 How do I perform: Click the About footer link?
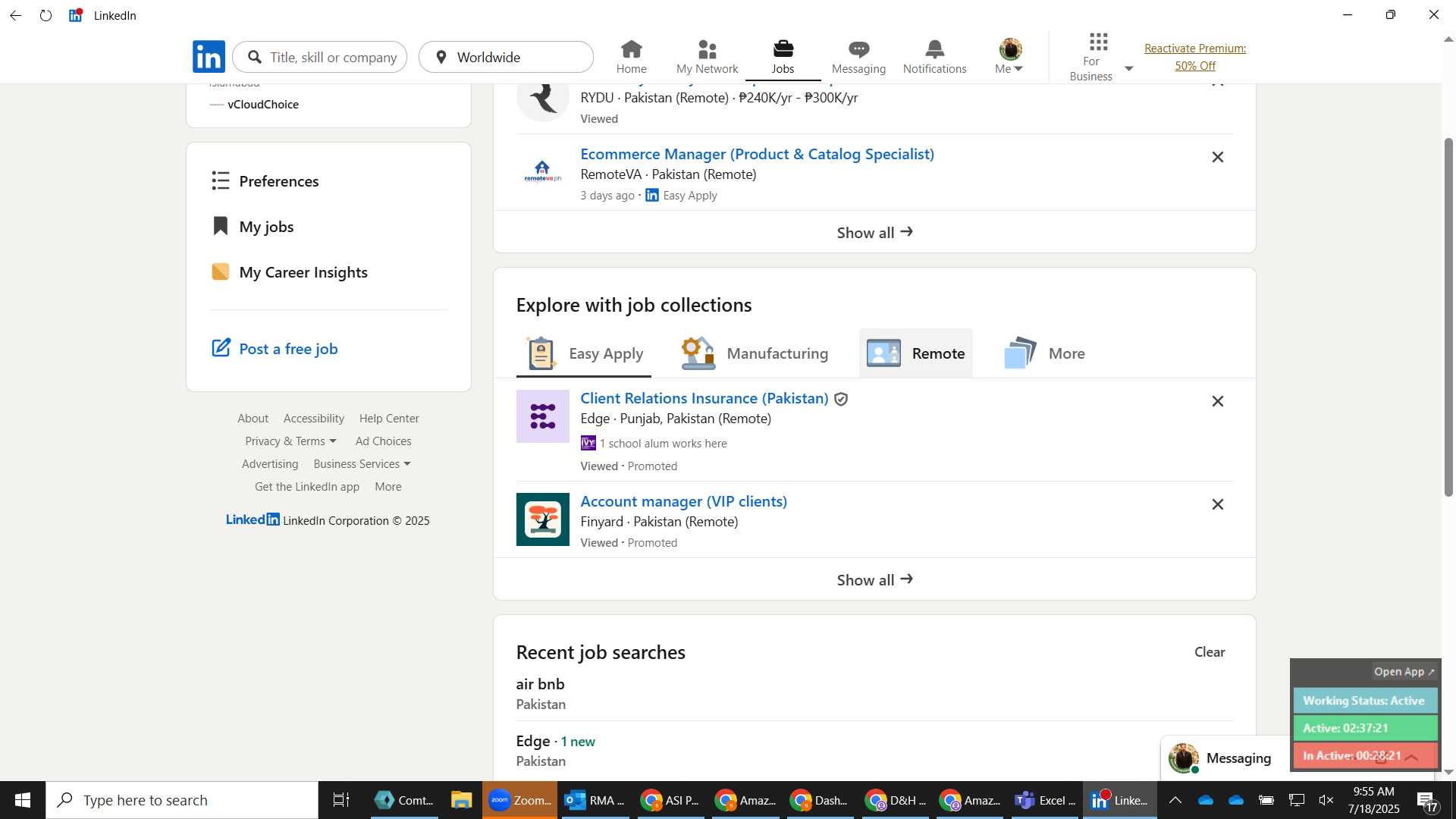tap(253, 418)
